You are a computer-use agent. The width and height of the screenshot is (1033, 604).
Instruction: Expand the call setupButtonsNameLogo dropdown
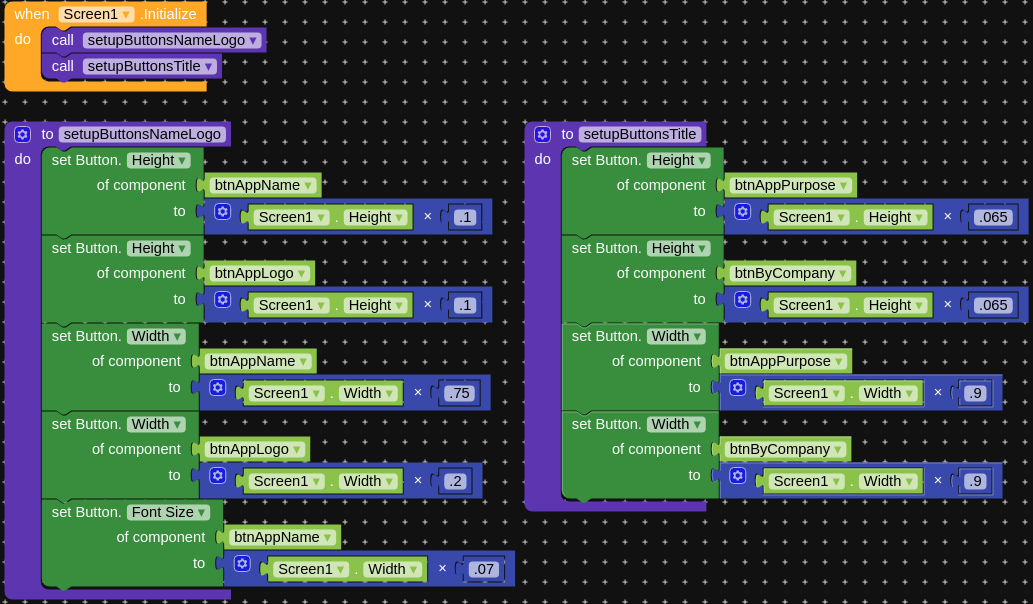(x=254, y=41)
